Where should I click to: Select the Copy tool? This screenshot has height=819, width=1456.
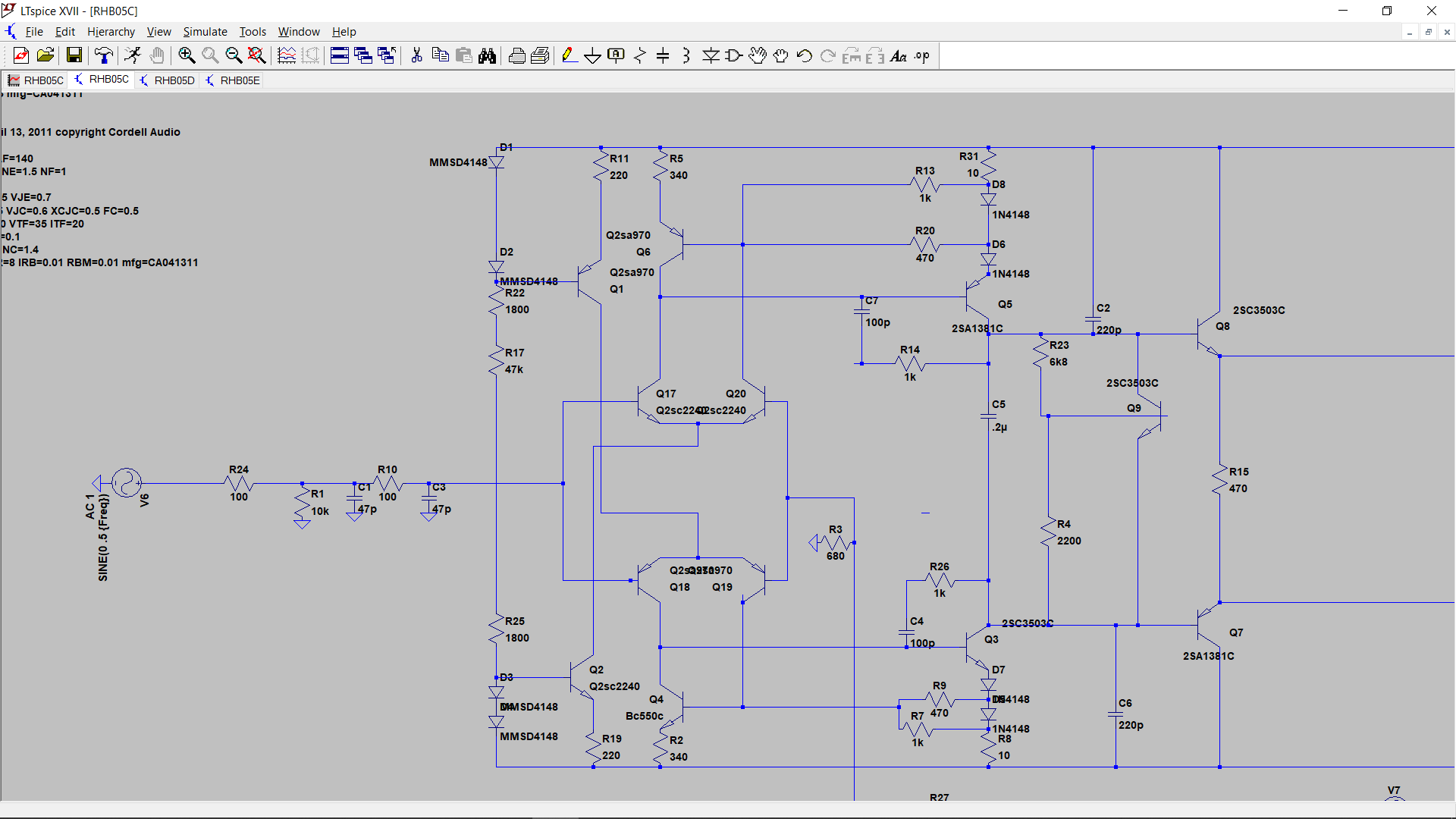point(440,55)
